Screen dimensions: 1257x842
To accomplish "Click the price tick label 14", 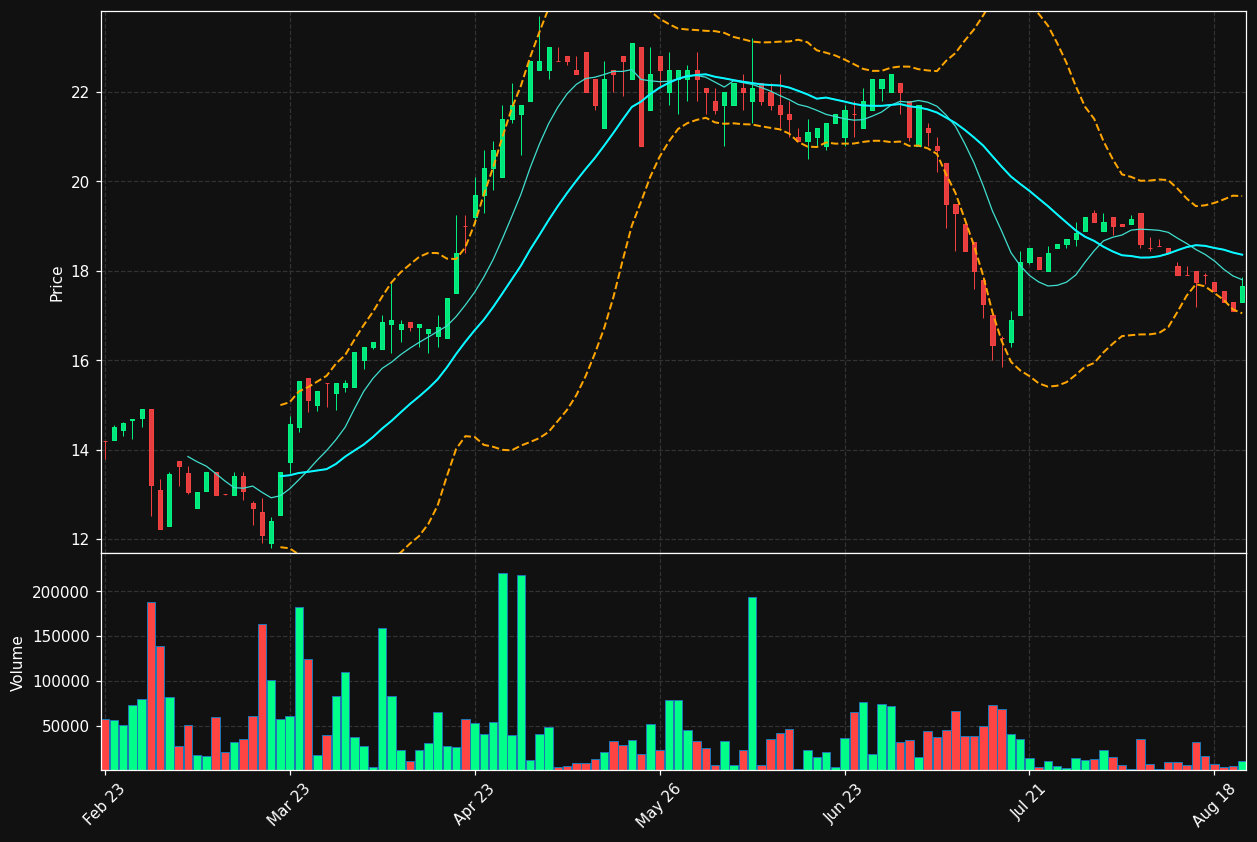I will 81,451.
